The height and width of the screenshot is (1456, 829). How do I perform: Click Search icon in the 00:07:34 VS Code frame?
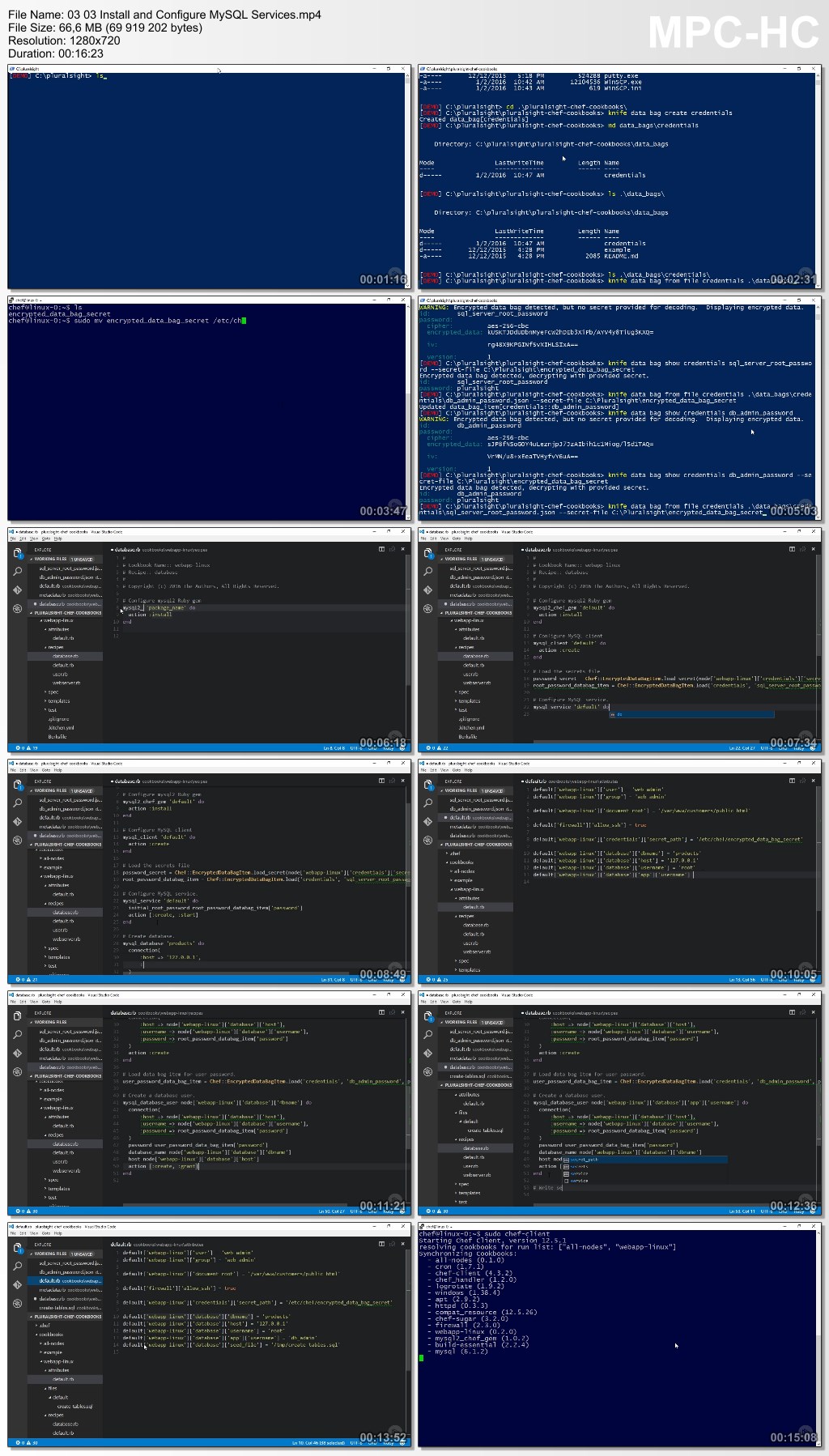[x=427, y=572]
